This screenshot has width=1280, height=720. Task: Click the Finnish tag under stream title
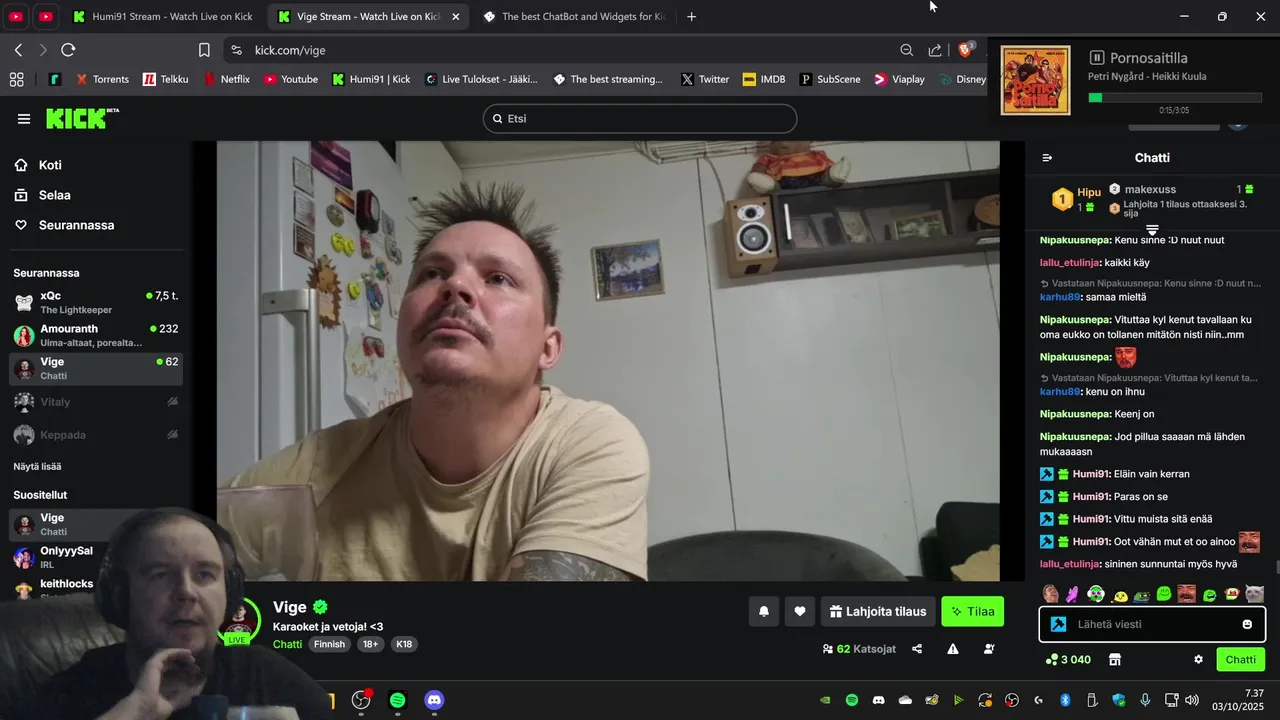pyautogui.click(x=330, y=644)
